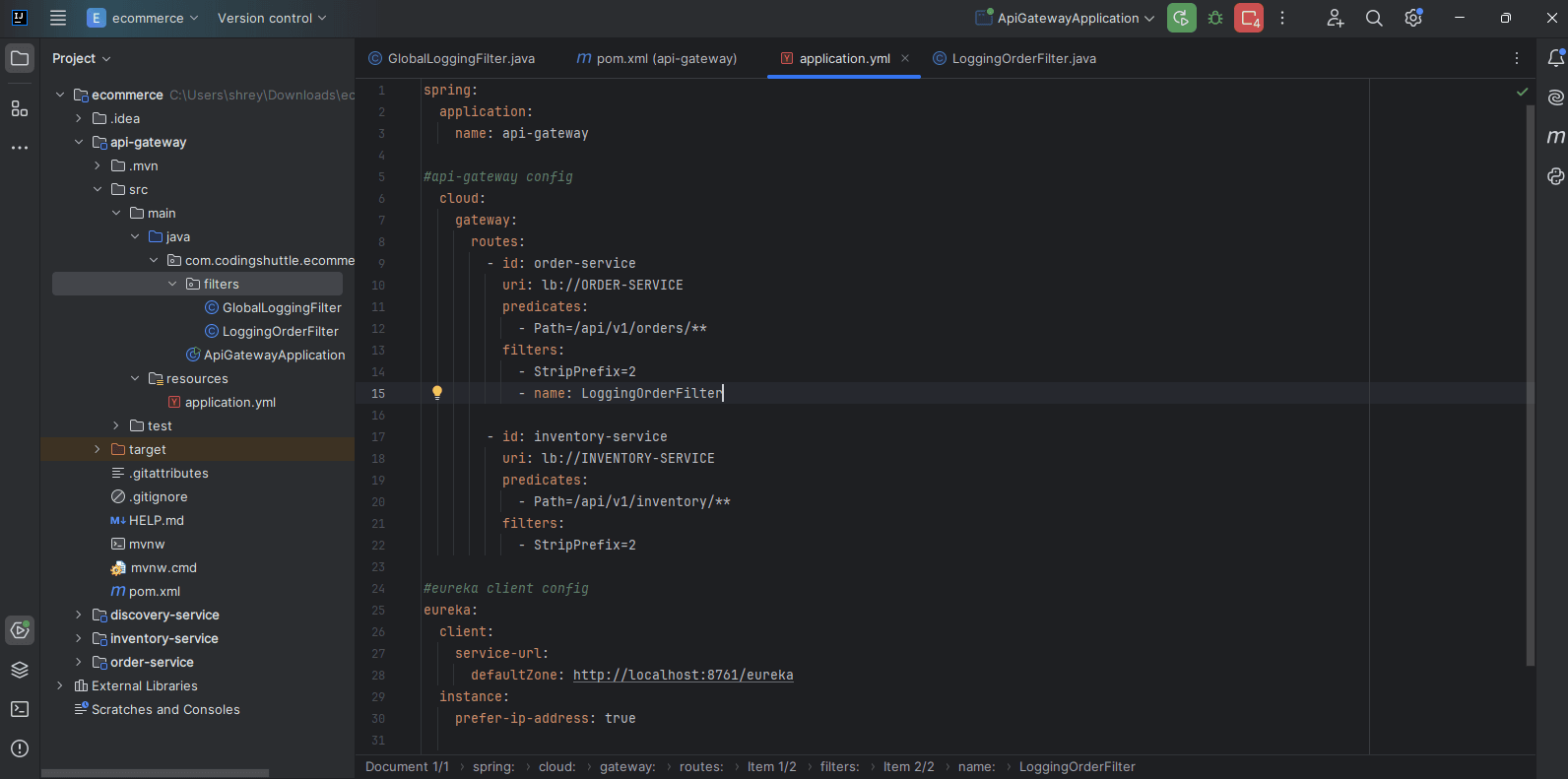Viewport: 1568px width, 779px height.
Task: Open editor tabs options menu
Action: pyautogui.click(x=1517, y=58)
